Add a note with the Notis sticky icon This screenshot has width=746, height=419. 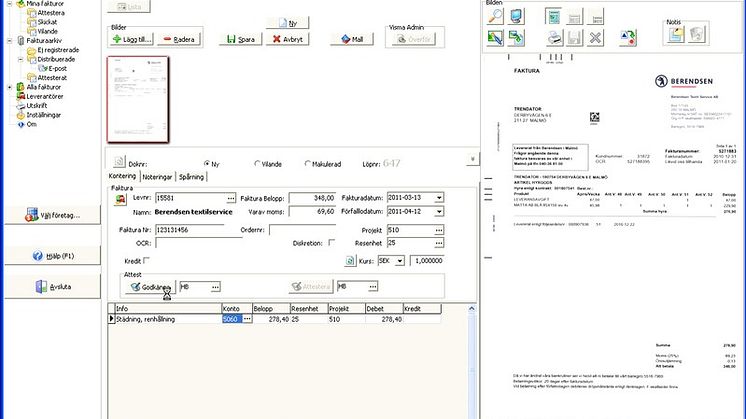(676, 34)
